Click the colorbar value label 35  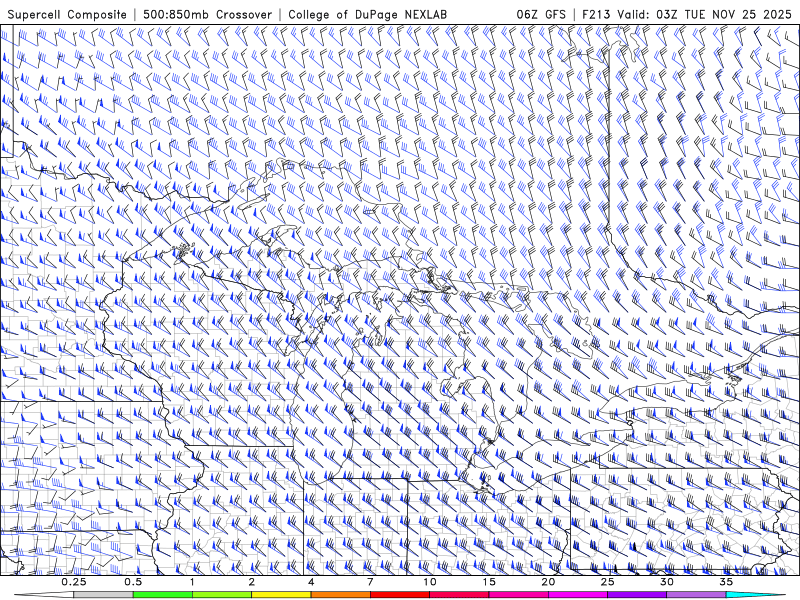pos(726,582)
